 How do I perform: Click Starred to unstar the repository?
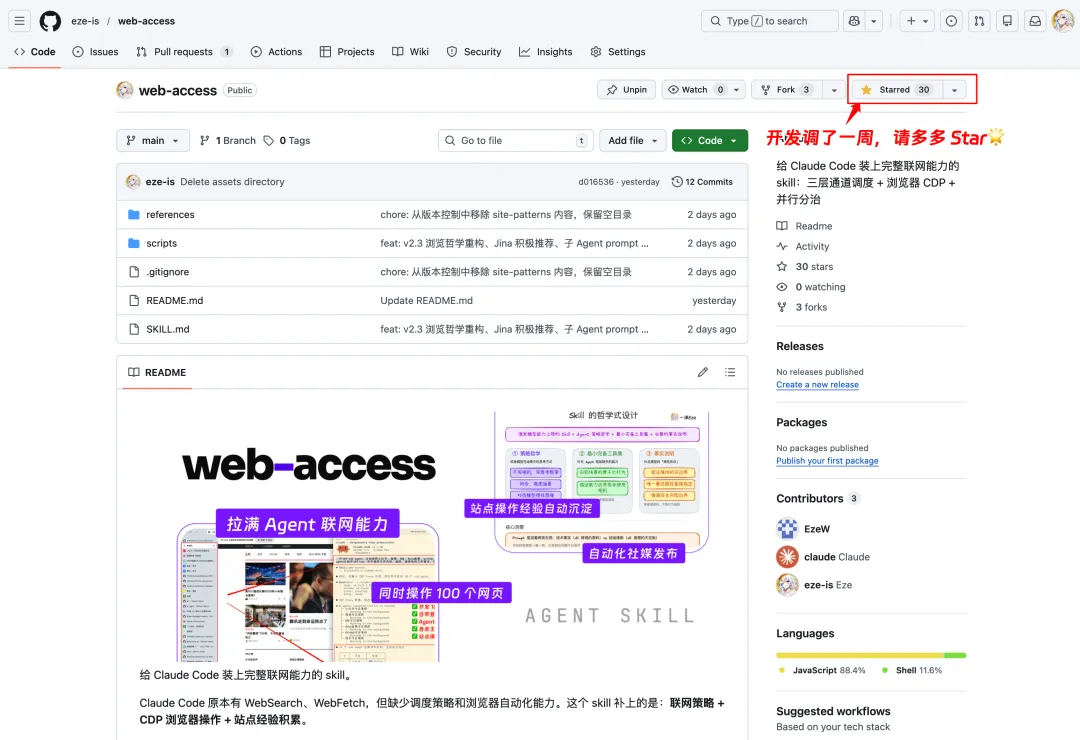(893, 89)
